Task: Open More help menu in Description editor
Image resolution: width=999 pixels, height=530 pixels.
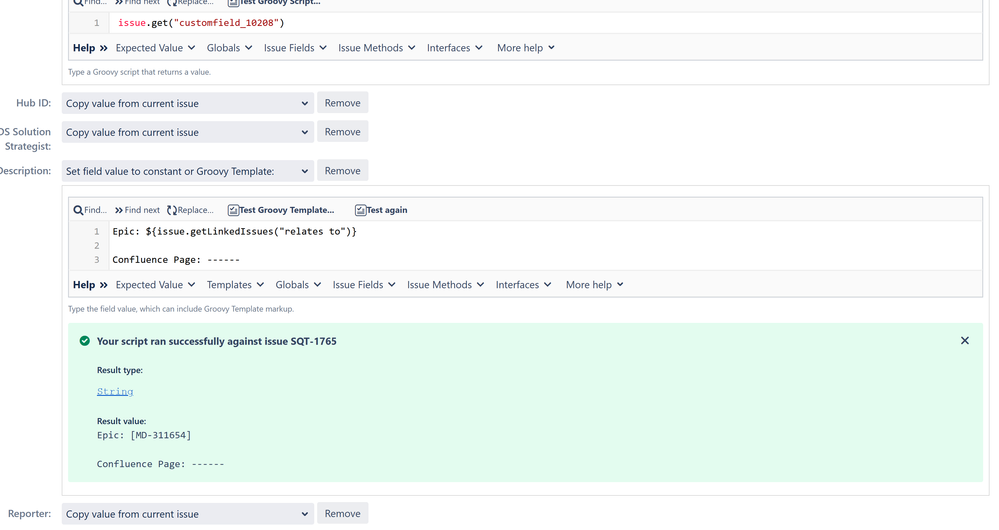Action: coord(594,285)
